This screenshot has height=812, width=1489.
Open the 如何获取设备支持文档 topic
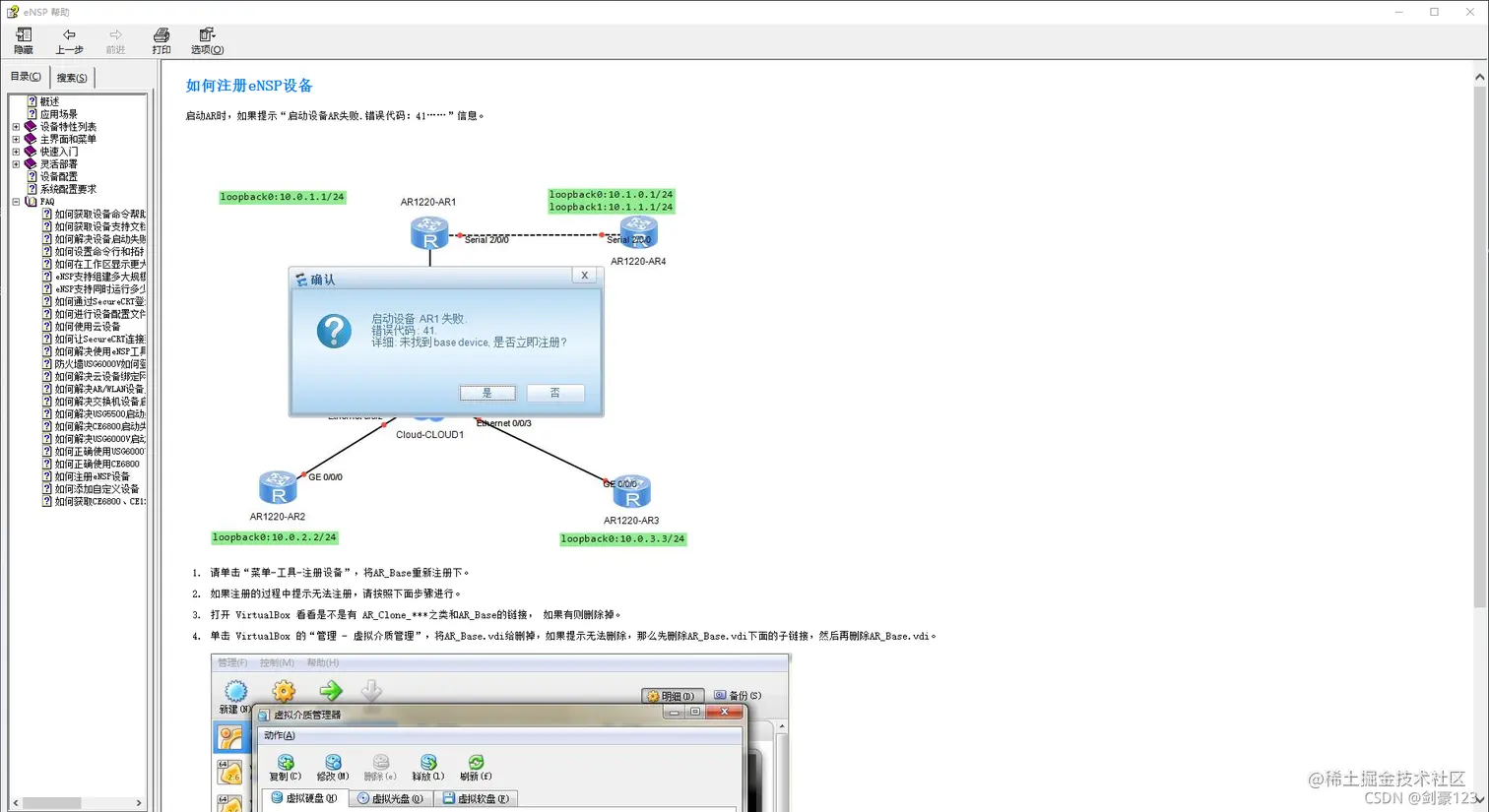pos(99,226)
